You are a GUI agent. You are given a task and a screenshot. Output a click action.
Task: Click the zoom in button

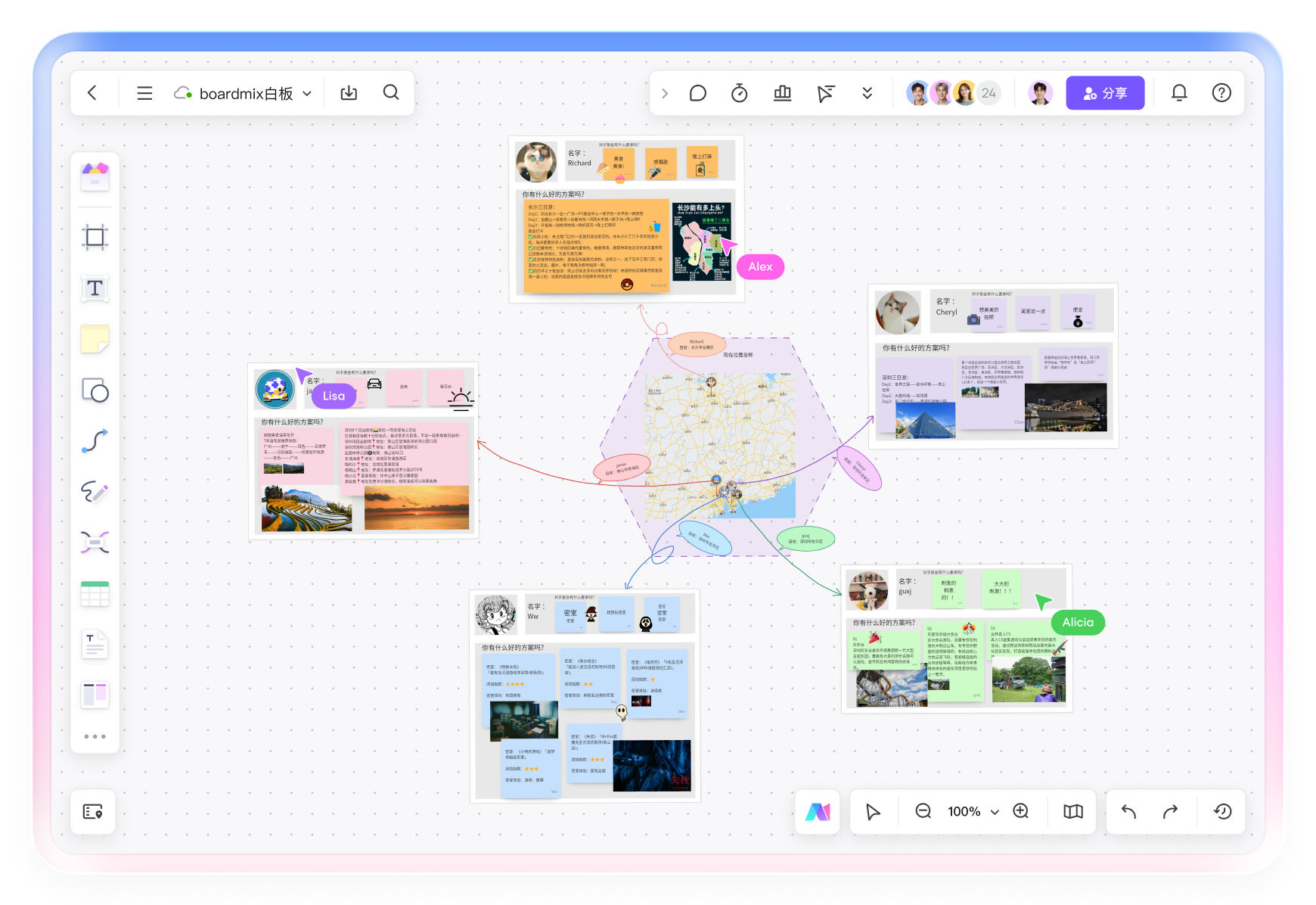point(1021,811)
